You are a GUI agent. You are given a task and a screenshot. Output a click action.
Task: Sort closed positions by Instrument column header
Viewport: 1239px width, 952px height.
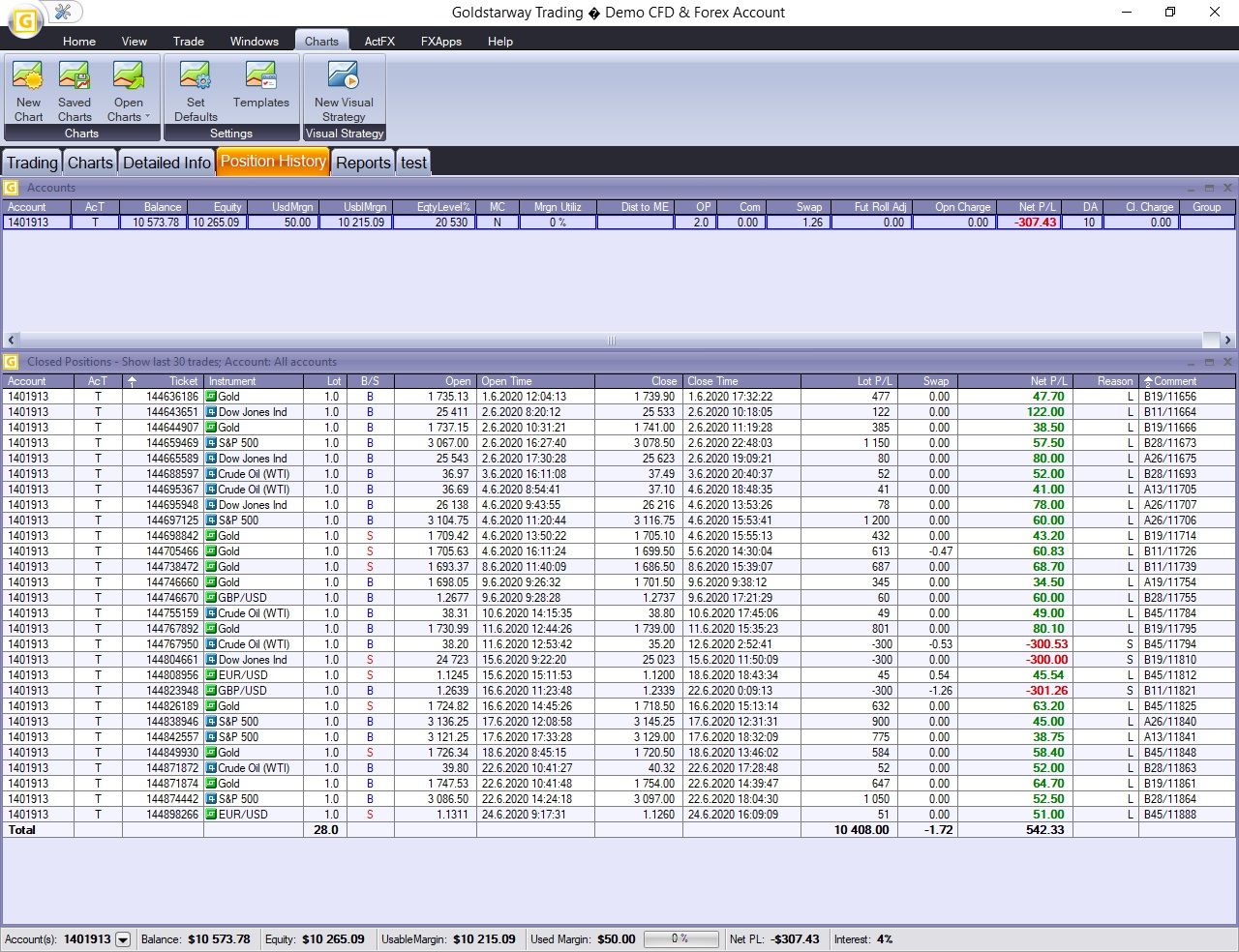(x=253, y=381)
